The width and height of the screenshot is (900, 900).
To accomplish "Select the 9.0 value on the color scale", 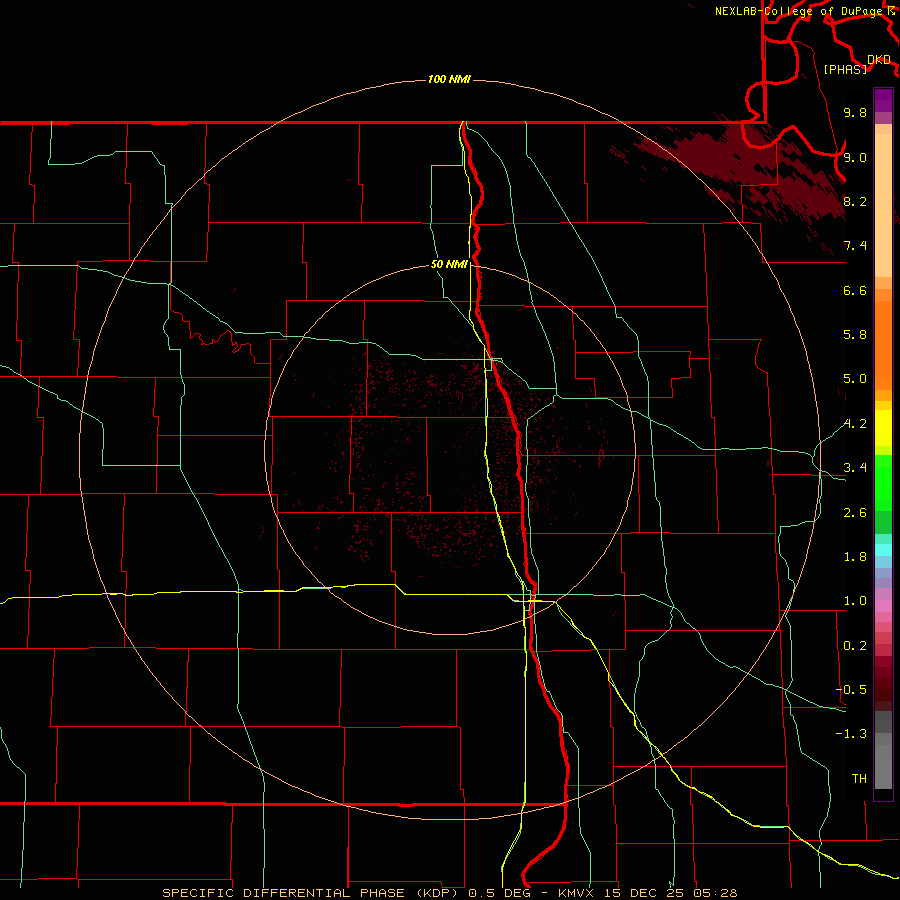I will [x=855, y=157].
